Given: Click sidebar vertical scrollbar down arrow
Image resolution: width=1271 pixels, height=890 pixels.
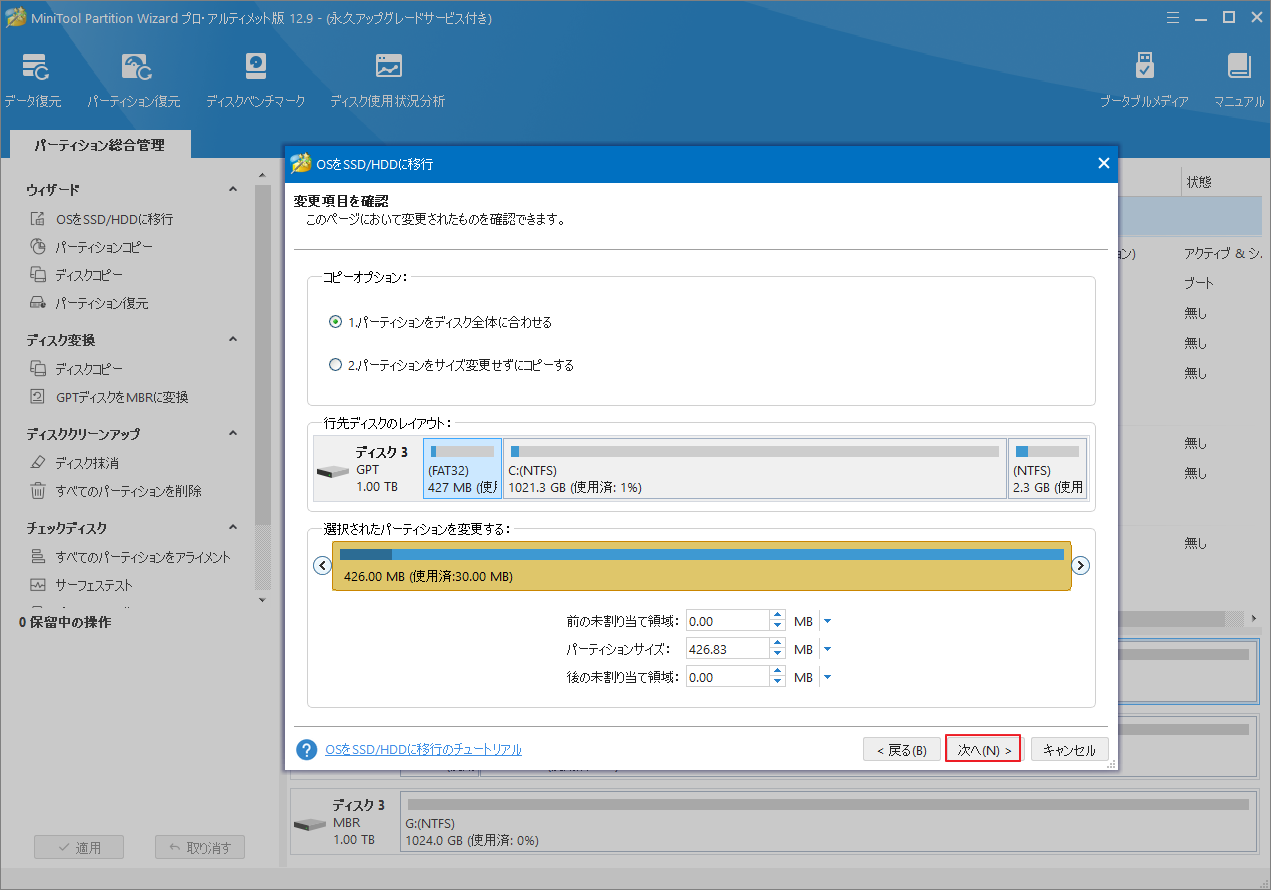Looking at the screenshot, I should 263,600.
